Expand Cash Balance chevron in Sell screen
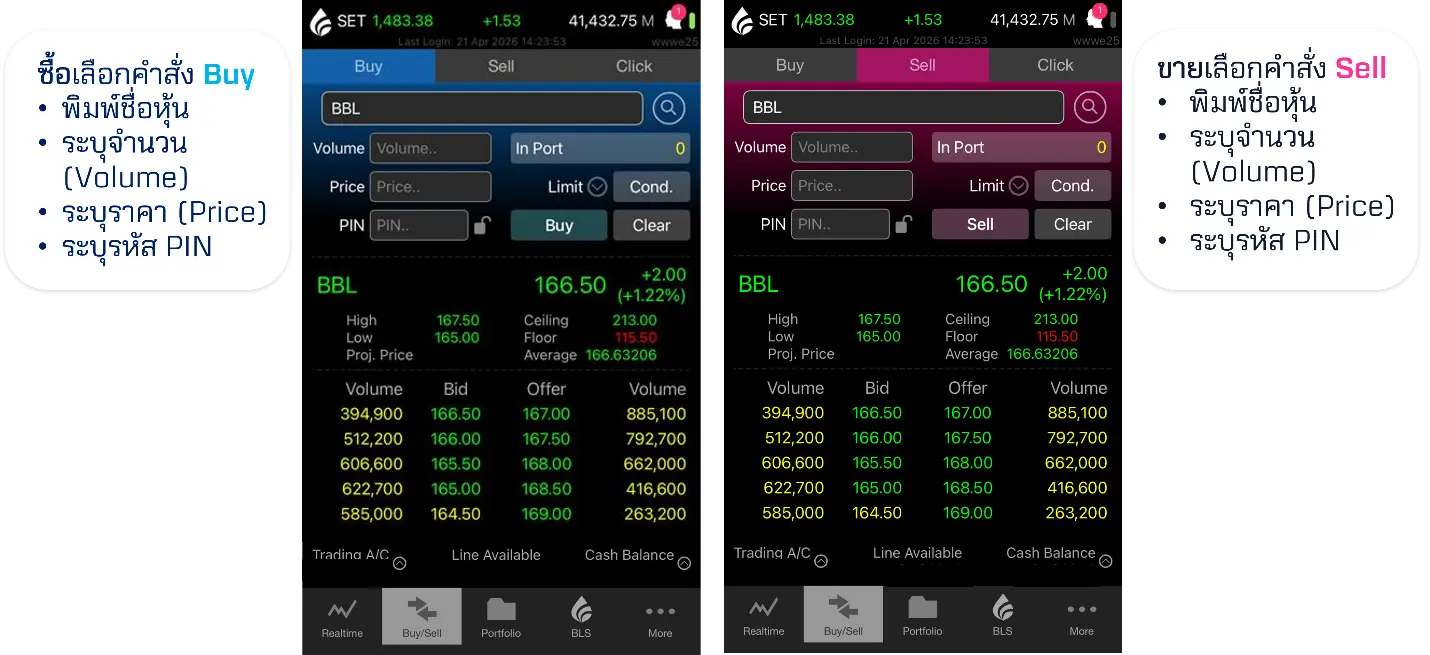 click(x=1105, y=561)
